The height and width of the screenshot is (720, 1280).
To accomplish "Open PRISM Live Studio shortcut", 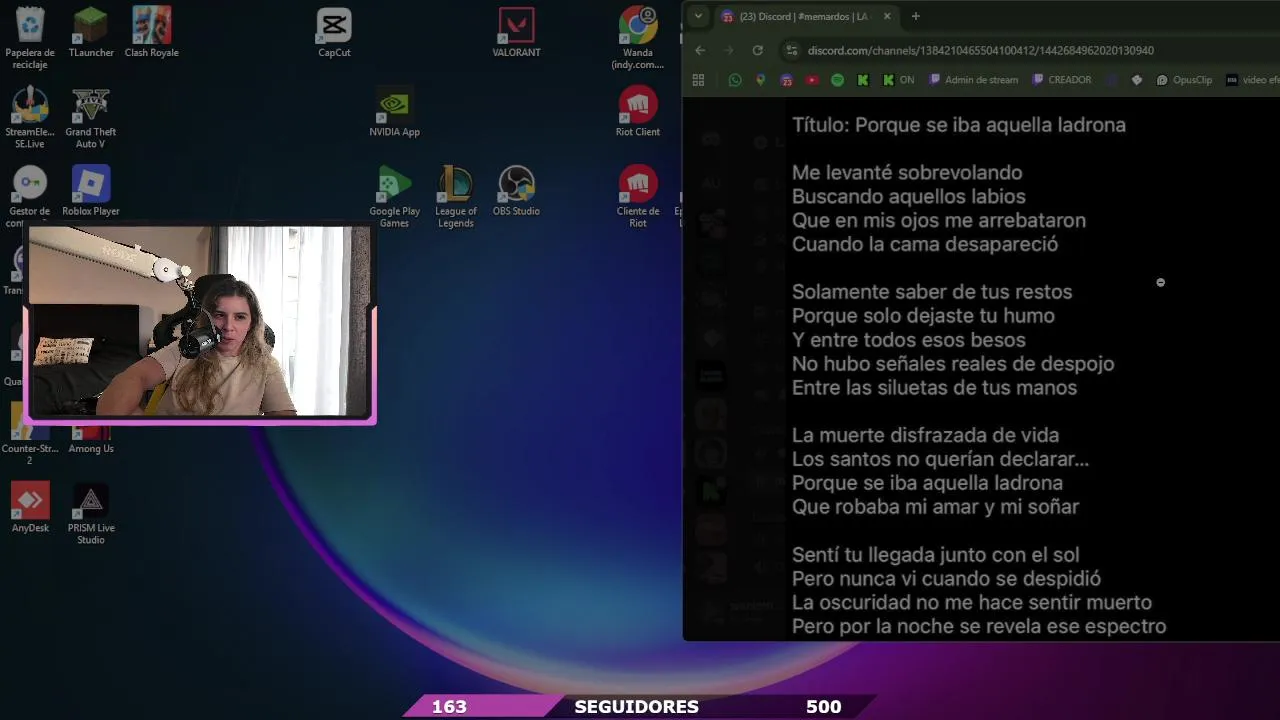I will [91, 513].
